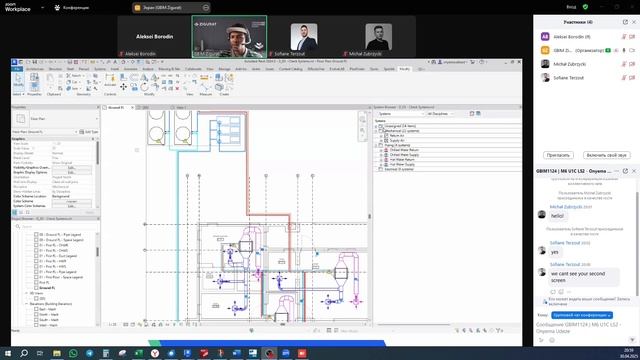This screenshot has height=360, width=640.
Task: Switch to the Annotate ribbon tab
Action: [131, 69]
